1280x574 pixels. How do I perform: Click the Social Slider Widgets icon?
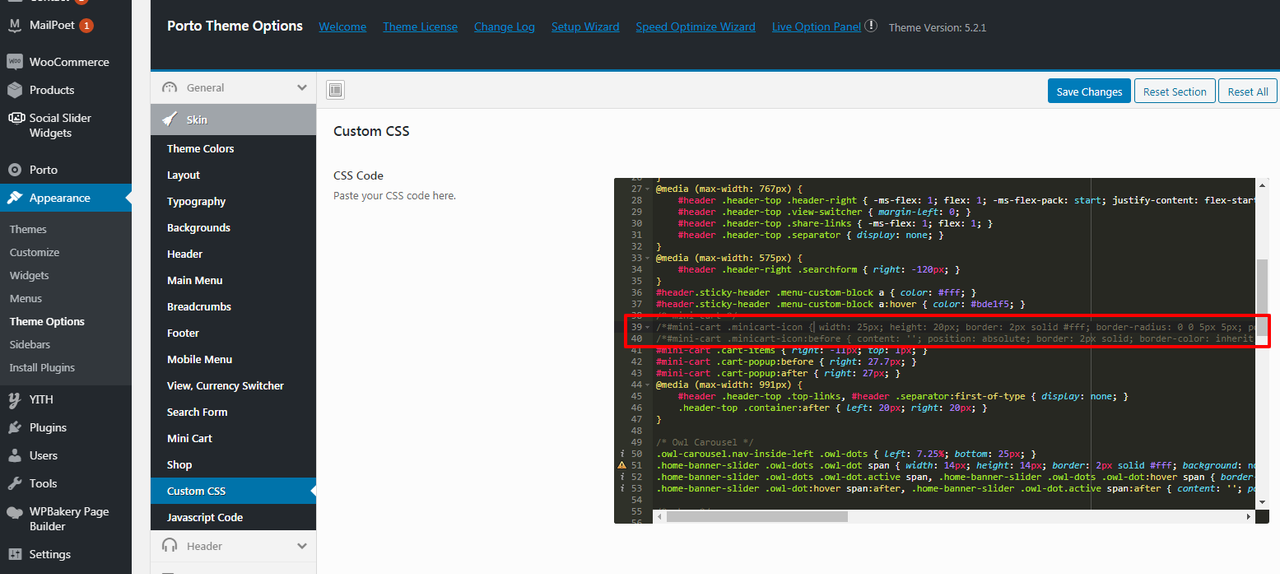click(x=15, y=118)
